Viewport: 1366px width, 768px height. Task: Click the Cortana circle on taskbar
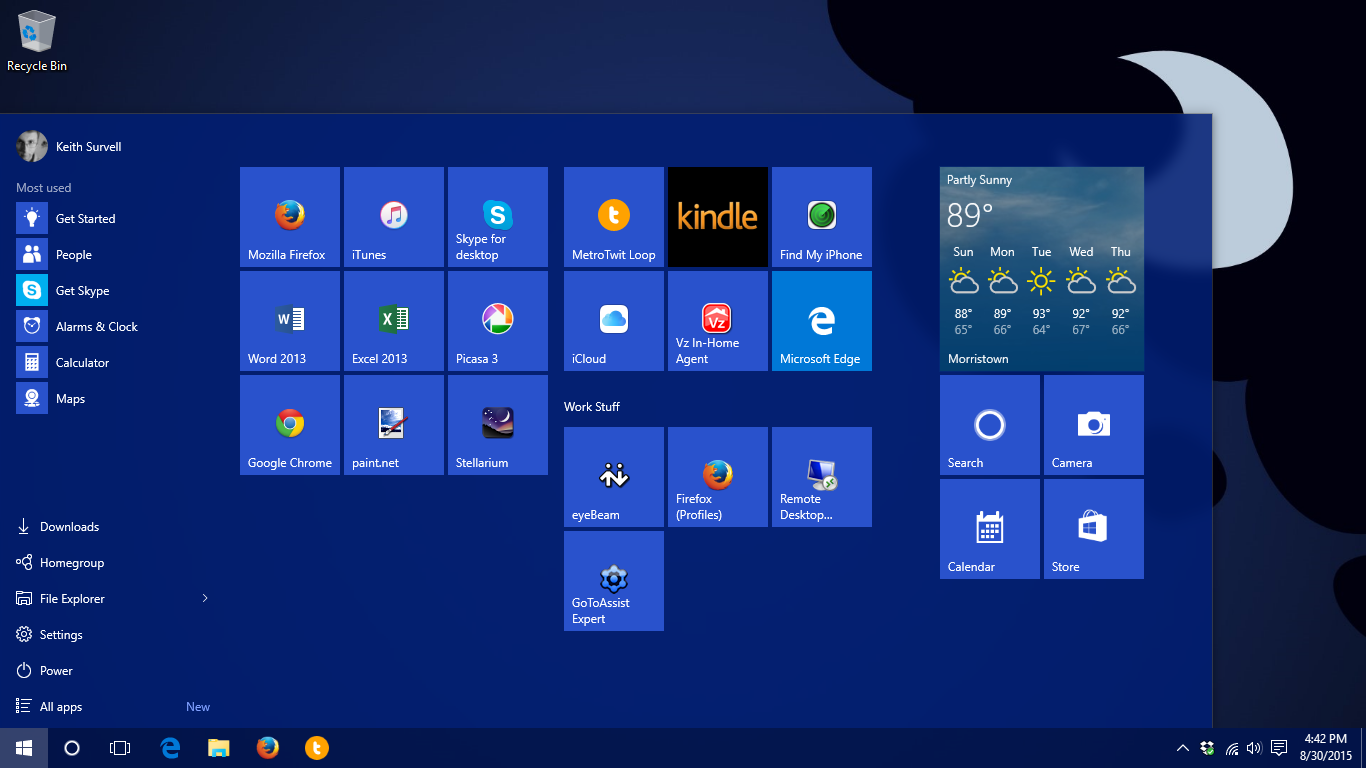tap(72, 748)
